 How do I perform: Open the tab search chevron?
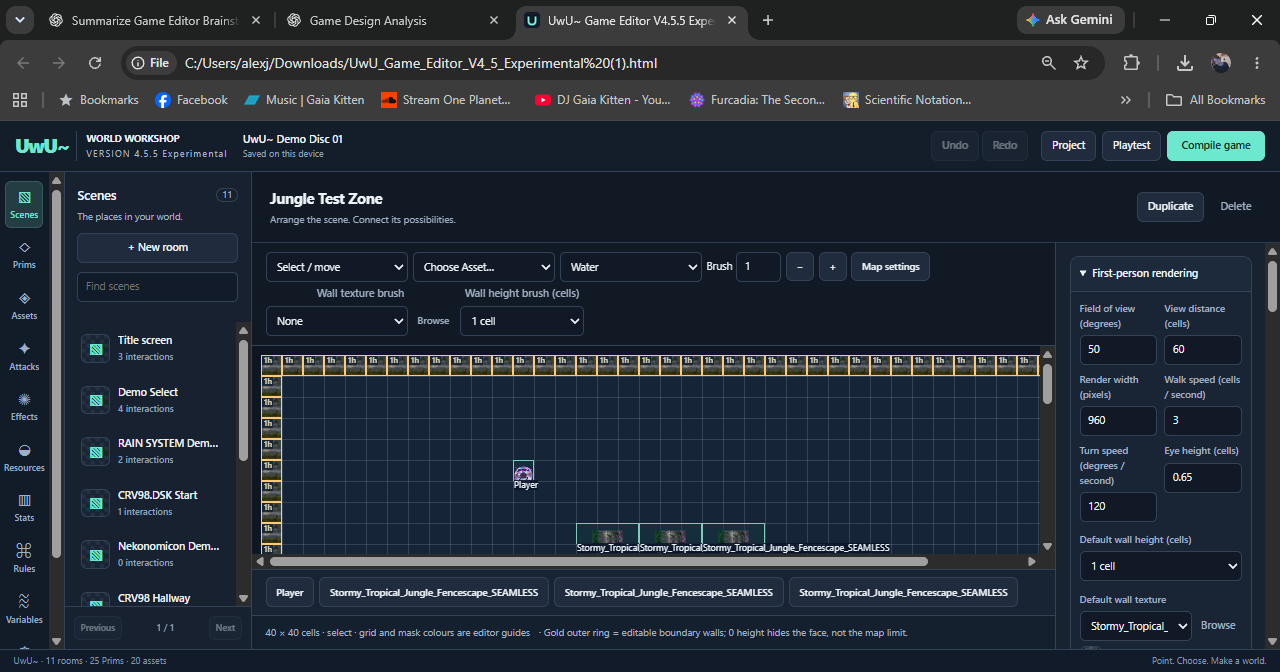click(x=20, y=20)
